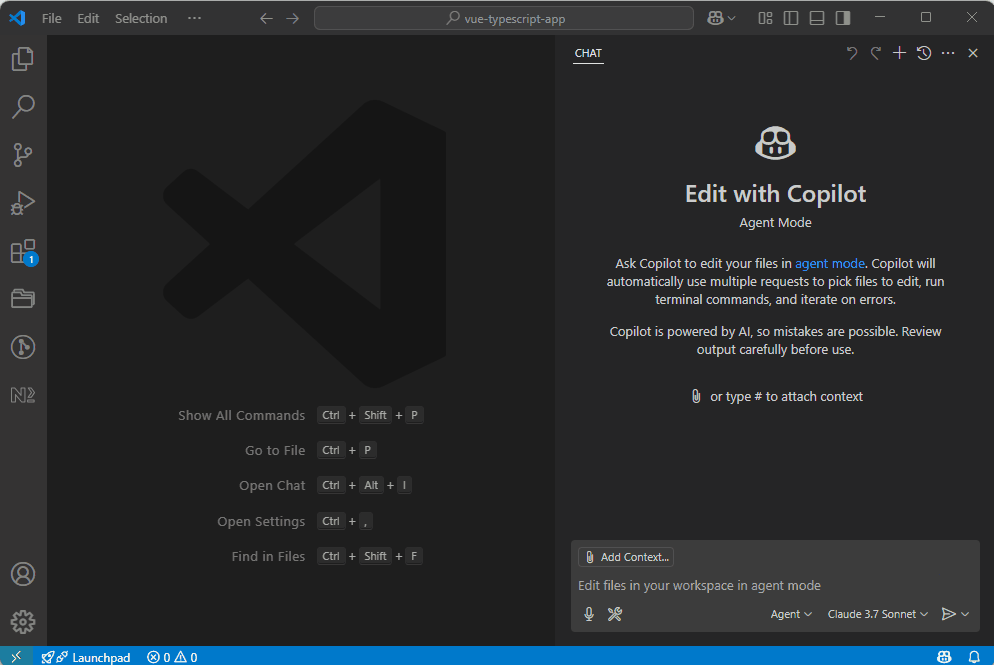Open Copilot menu in title bar
994x665 pixels.
click(x=721, y=18)
